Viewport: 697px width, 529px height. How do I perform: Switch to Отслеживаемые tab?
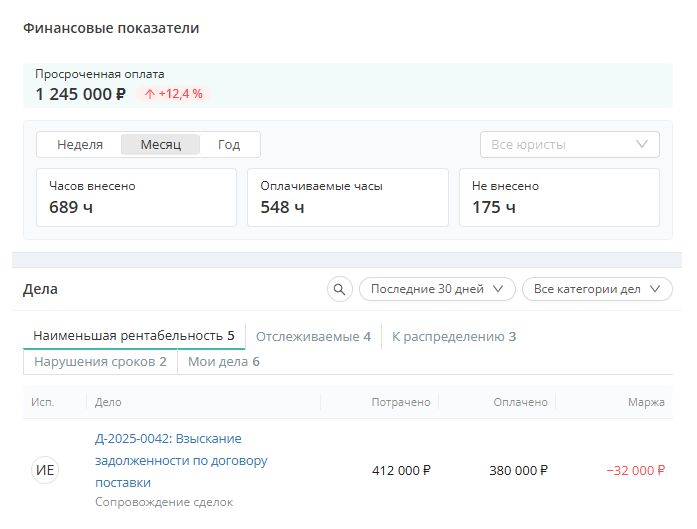[x=313, y=337]
